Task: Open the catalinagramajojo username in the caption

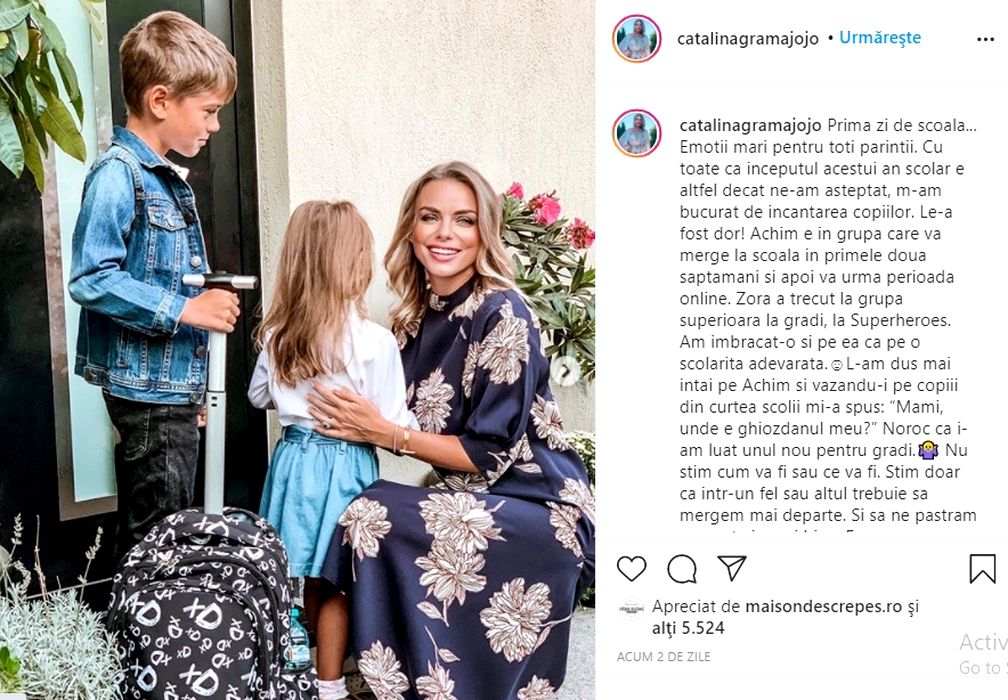Action: click(x=750, y=125)
